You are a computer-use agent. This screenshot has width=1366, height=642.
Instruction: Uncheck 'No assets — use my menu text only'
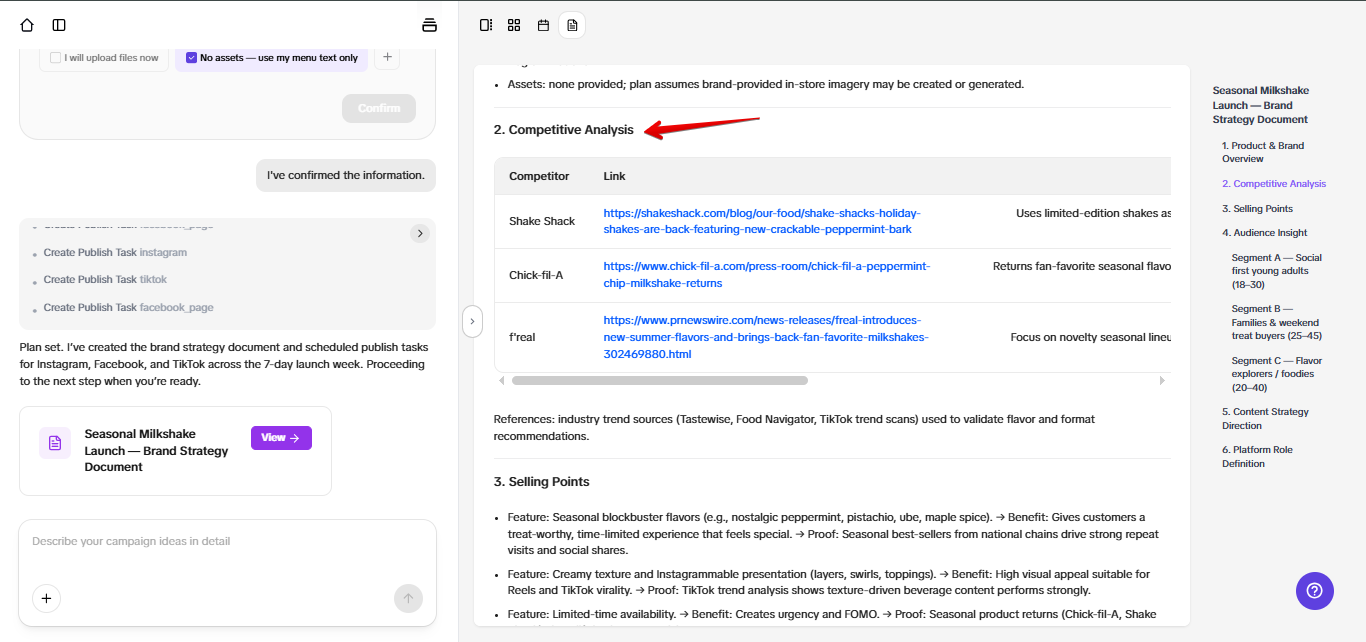(x=192, y=58)
